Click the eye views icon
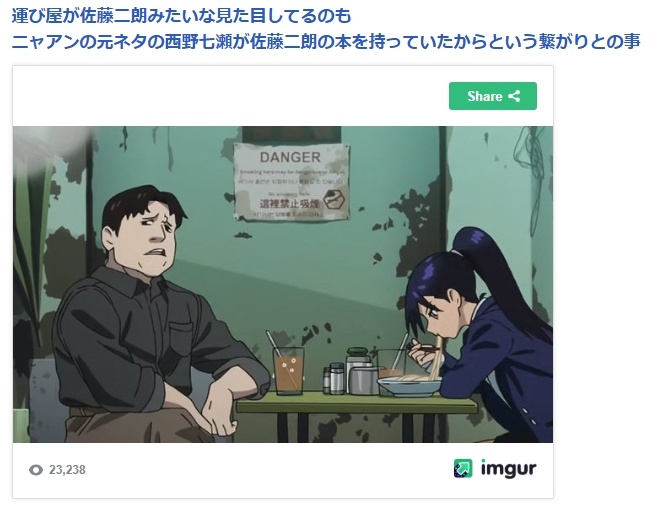The image size is (667, 508). [36, 470]
